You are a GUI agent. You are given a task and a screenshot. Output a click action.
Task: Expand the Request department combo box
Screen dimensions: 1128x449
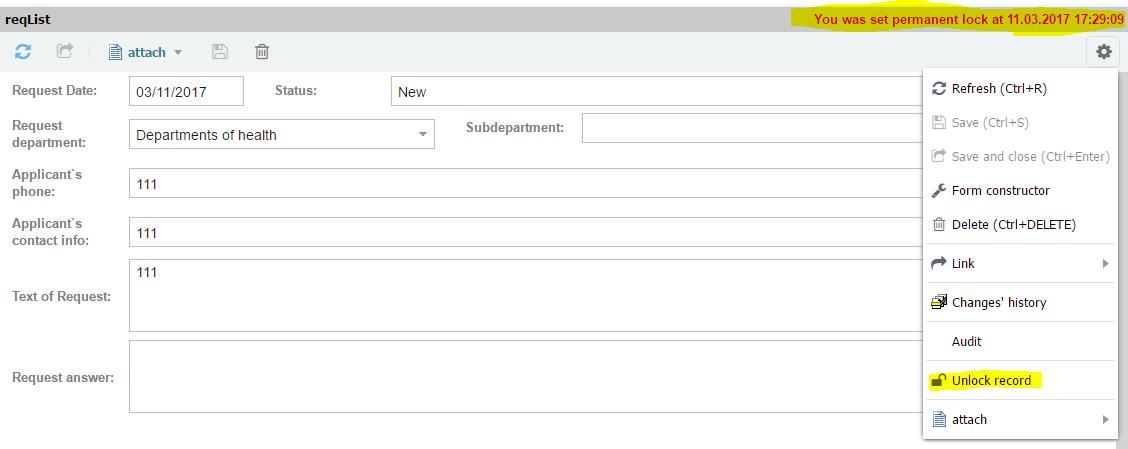(422, 134)
